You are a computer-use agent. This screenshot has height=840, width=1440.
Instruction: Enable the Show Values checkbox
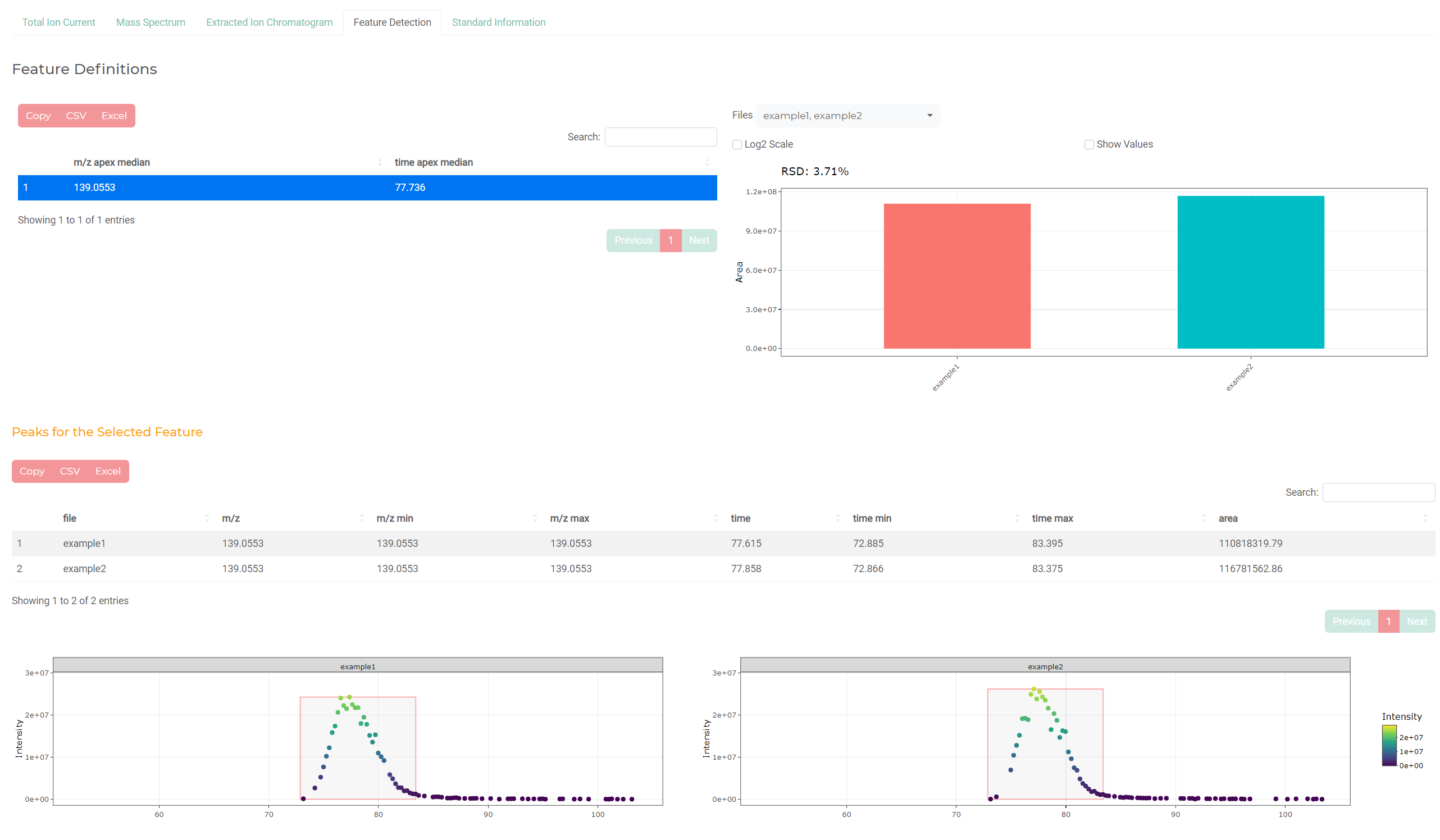click(1089, 144)
